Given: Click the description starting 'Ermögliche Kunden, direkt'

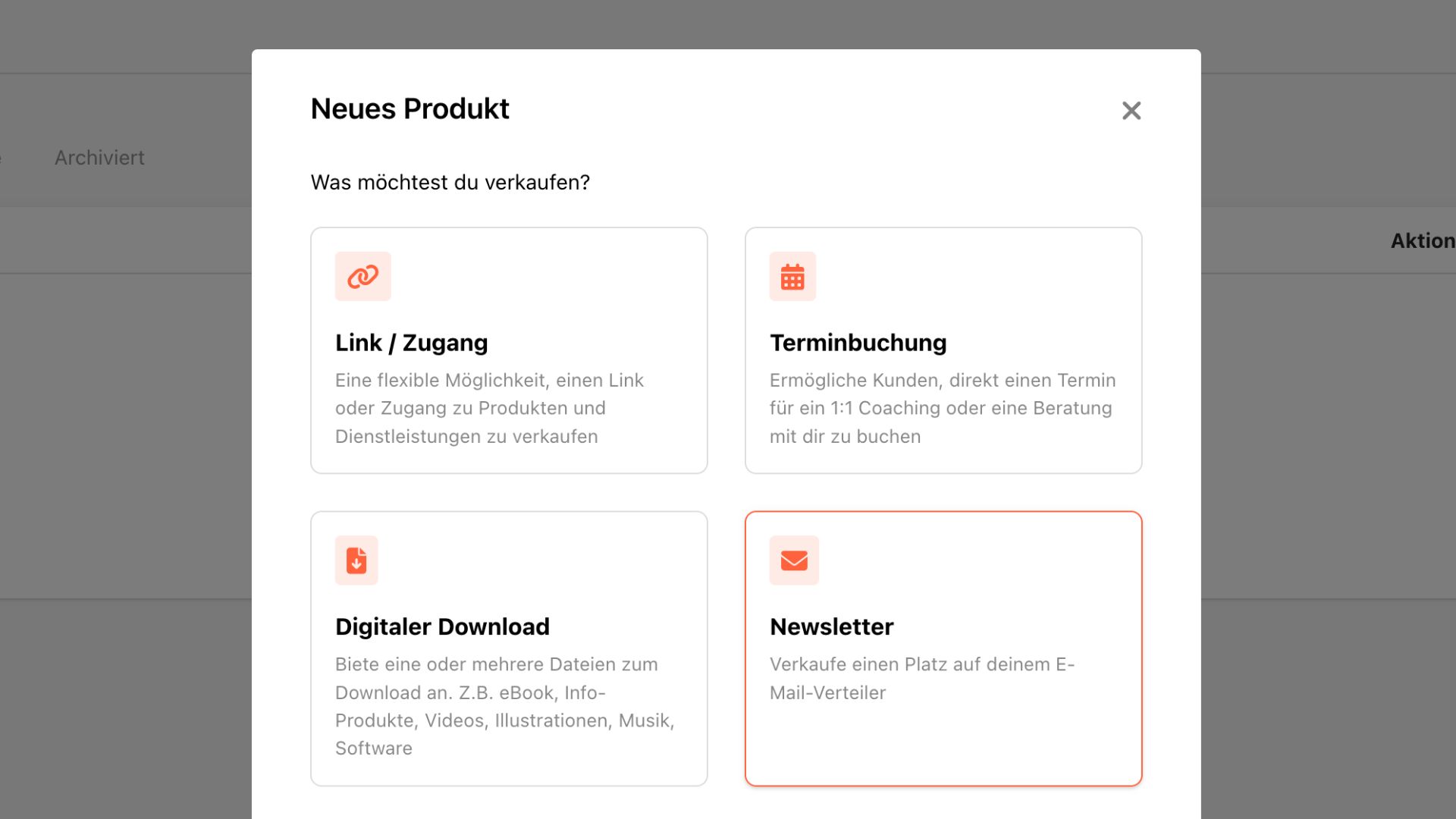Looking at the screenshot, I should (943, 408).
